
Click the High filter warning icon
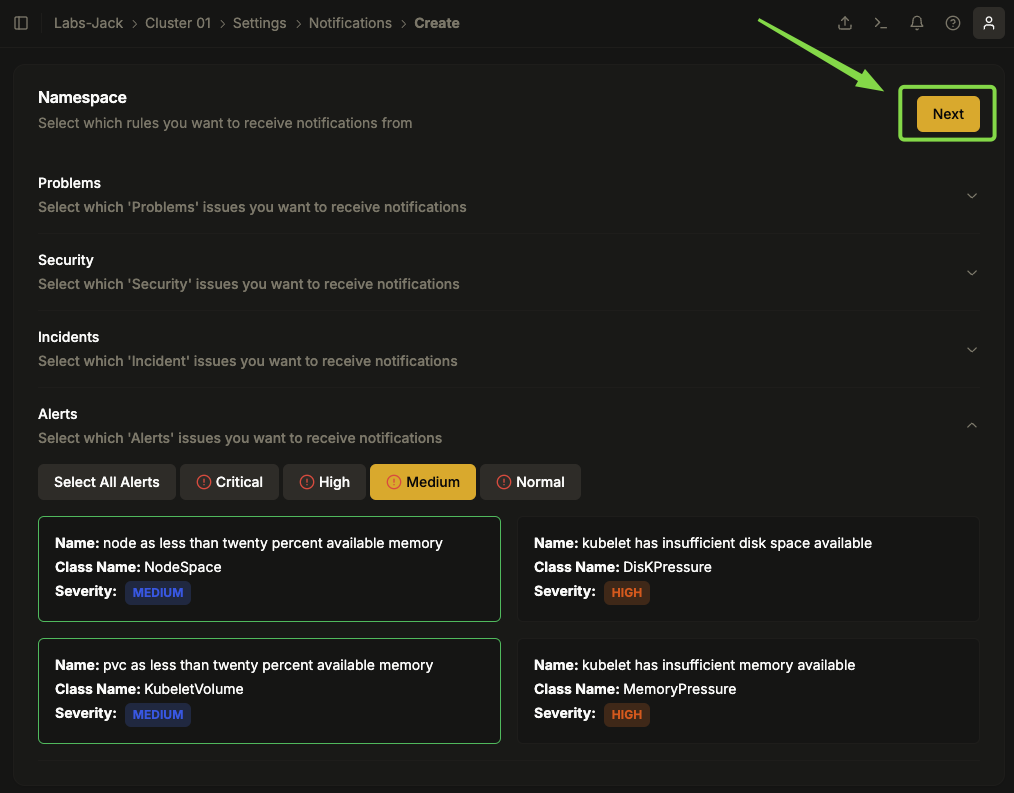point(307,482)
